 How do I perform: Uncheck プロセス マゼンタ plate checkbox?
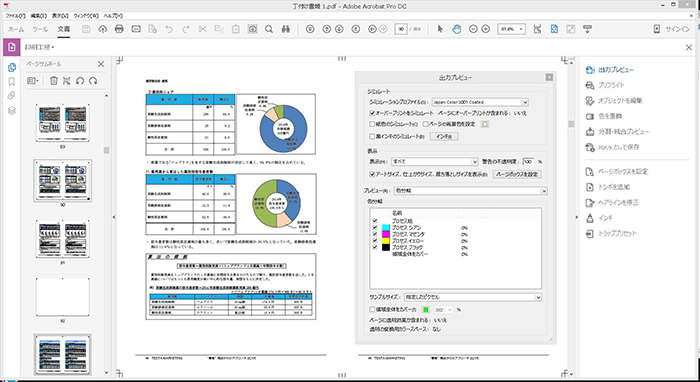(x=375, y=234)
